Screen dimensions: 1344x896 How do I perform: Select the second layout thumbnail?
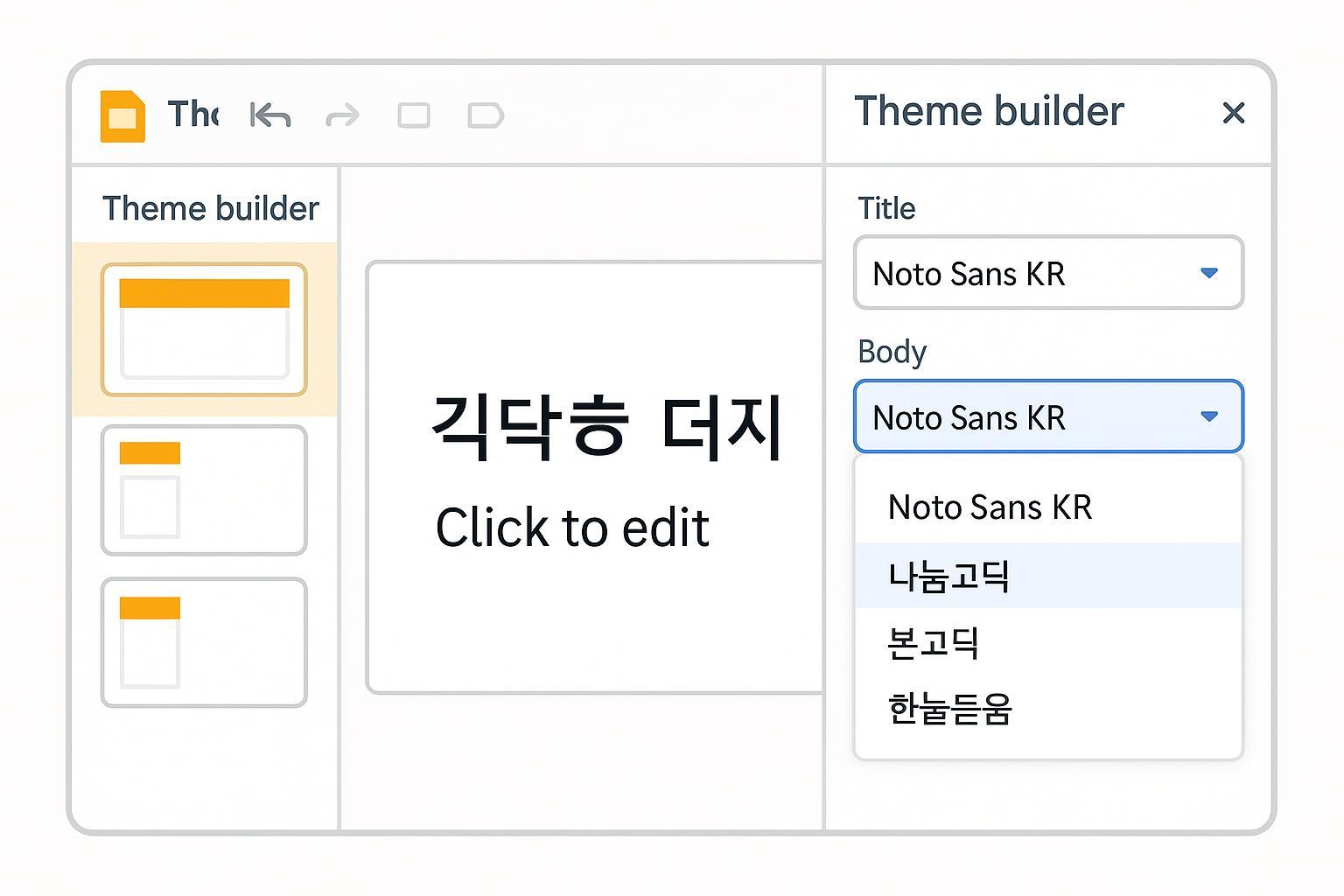204,490
